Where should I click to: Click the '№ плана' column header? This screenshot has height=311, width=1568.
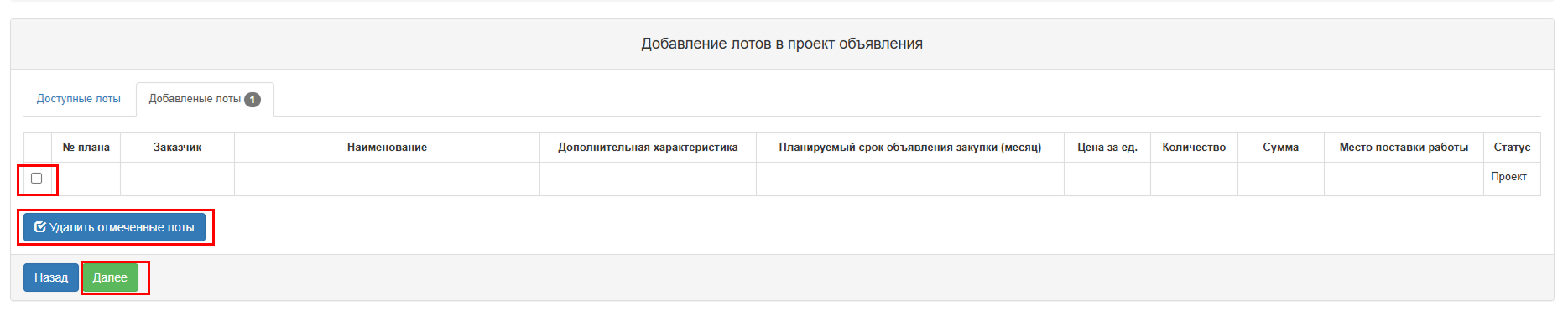[x=86, y=148]
